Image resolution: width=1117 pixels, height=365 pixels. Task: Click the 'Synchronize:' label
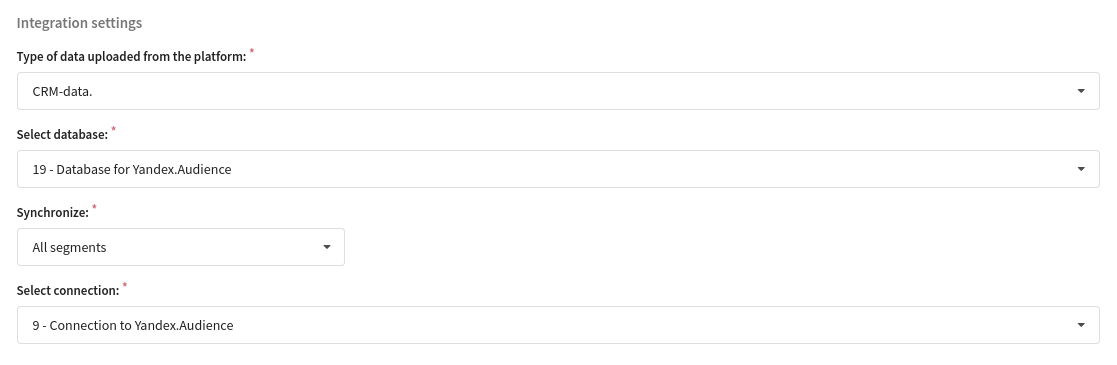53,213
